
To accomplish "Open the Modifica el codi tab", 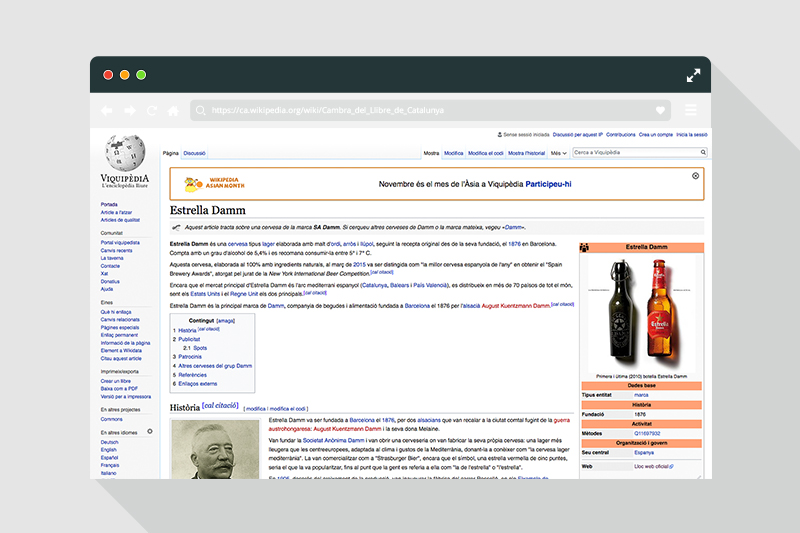I will 486,153.
